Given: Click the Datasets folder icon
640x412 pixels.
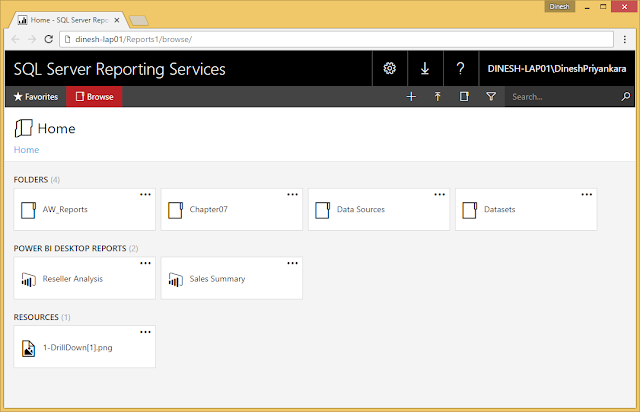Looking at the screenshot, I should [470, 210].
